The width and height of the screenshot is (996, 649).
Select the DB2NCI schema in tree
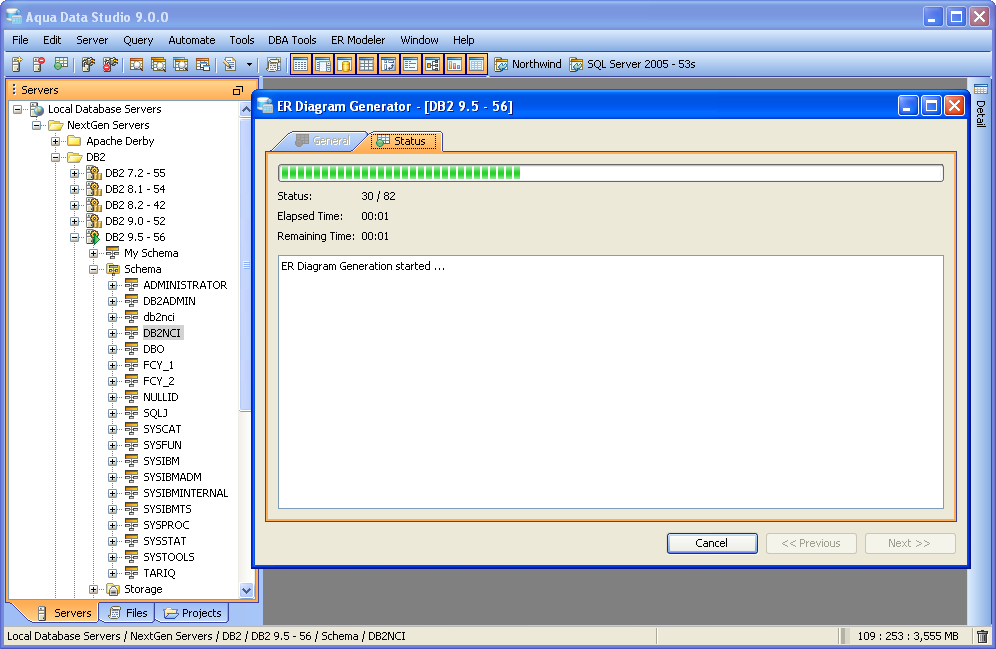coord(162,333)
